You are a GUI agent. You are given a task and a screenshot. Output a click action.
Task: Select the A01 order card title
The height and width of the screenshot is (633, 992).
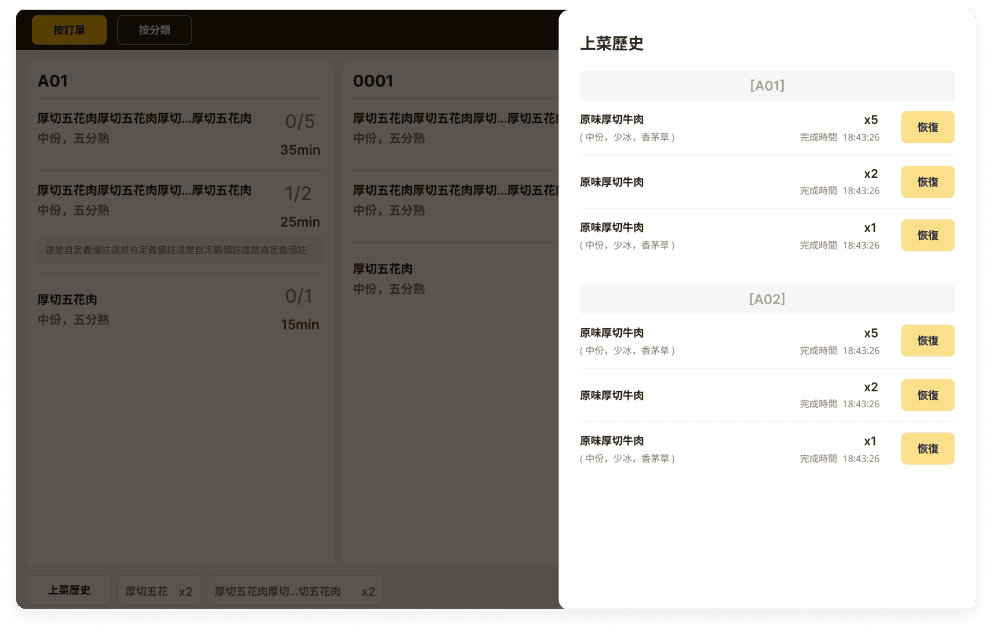click(x=53, y=81)
